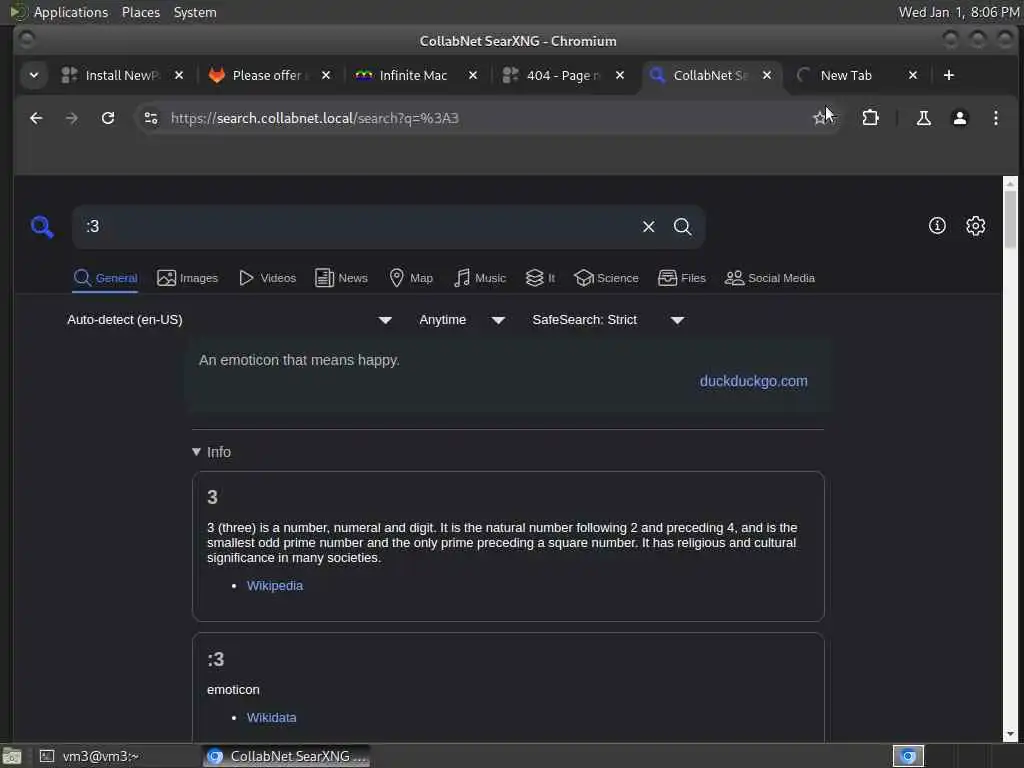Viewport: 1024px width, 768px height.
Task: Reload the current page
Action: point(108,118)
